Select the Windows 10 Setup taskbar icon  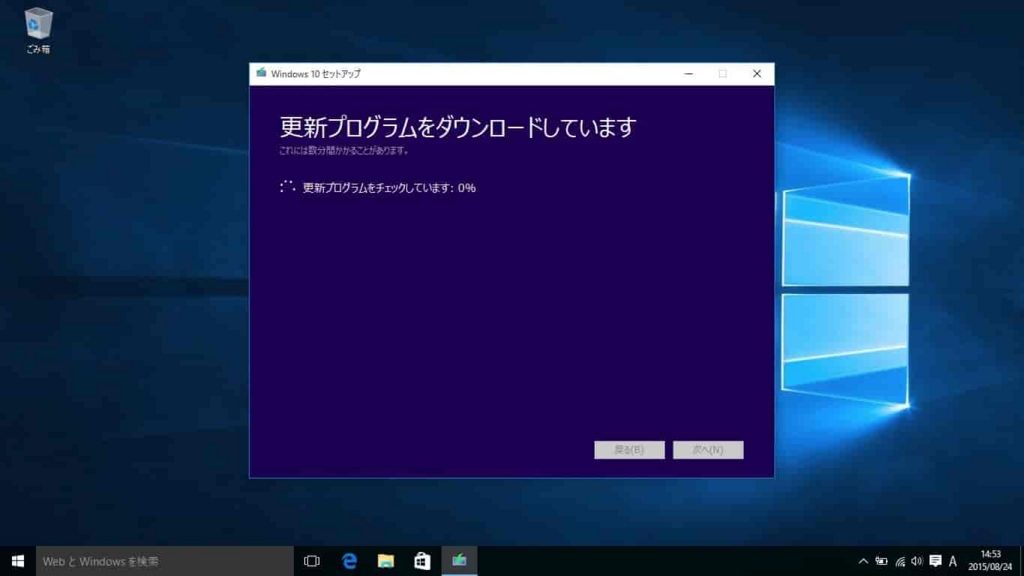coord(460,561)
